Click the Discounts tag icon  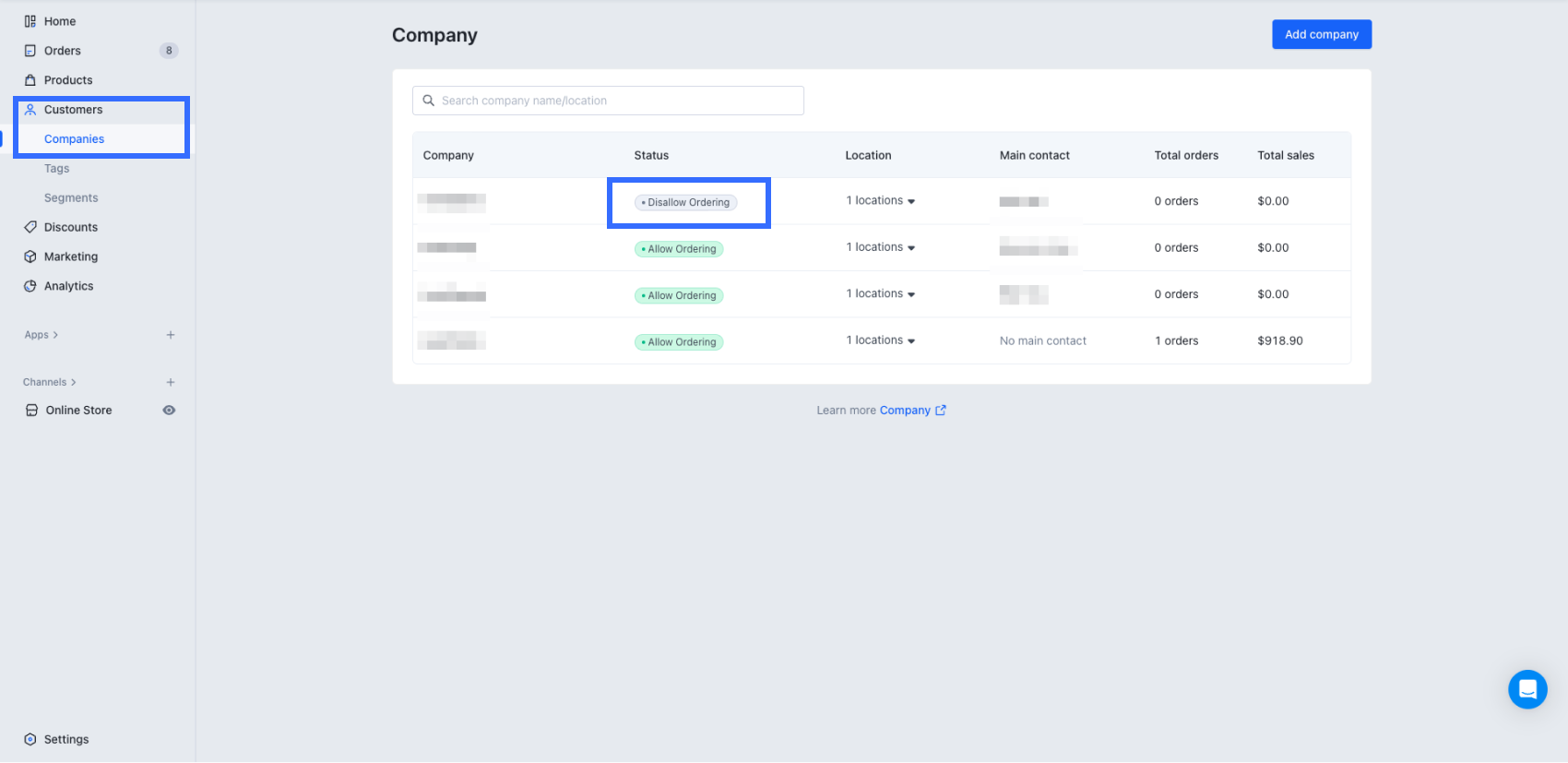pos(30,227)
